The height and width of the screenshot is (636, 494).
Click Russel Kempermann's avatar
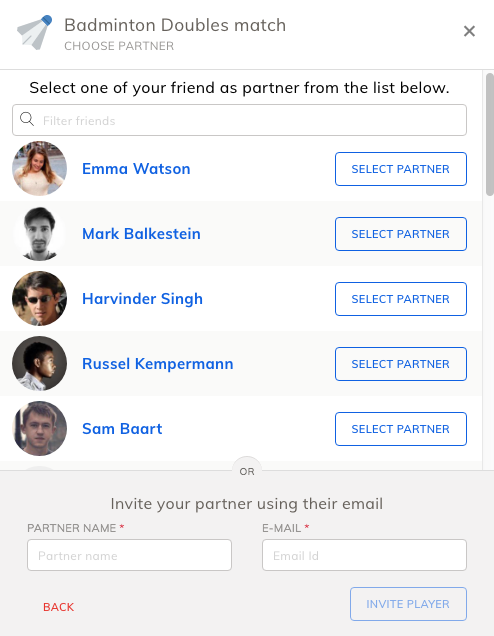39,363
